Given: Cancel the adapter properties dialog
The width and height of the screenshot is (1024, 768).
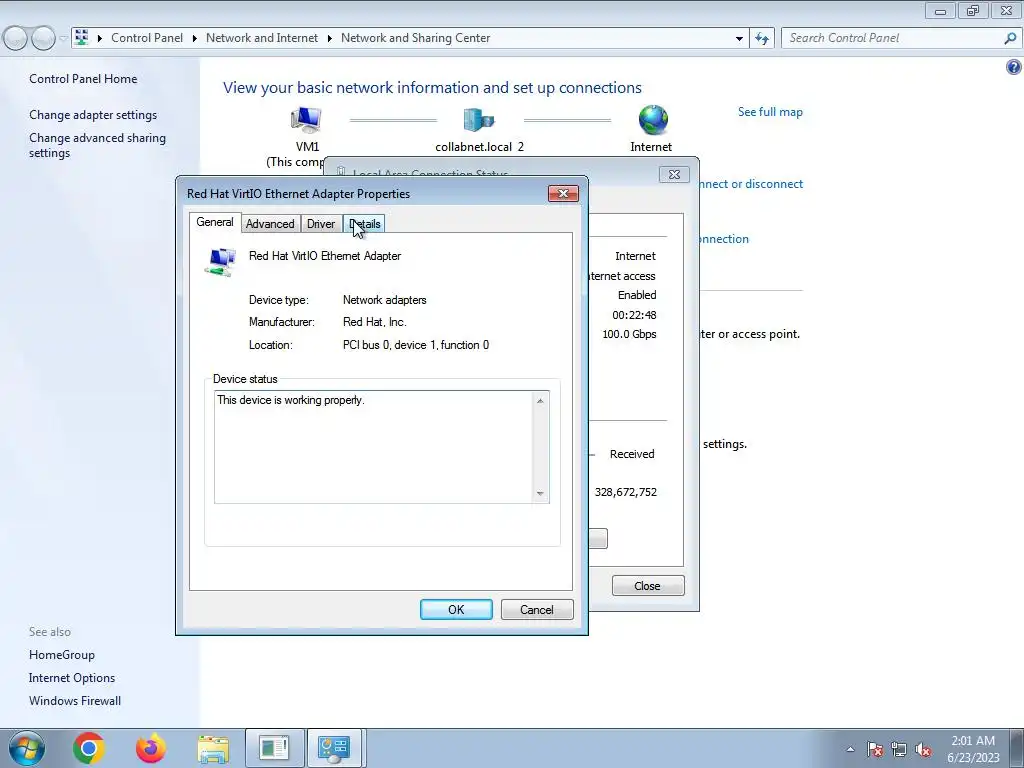Looking at the screenshot, I should tap(537, 609).
